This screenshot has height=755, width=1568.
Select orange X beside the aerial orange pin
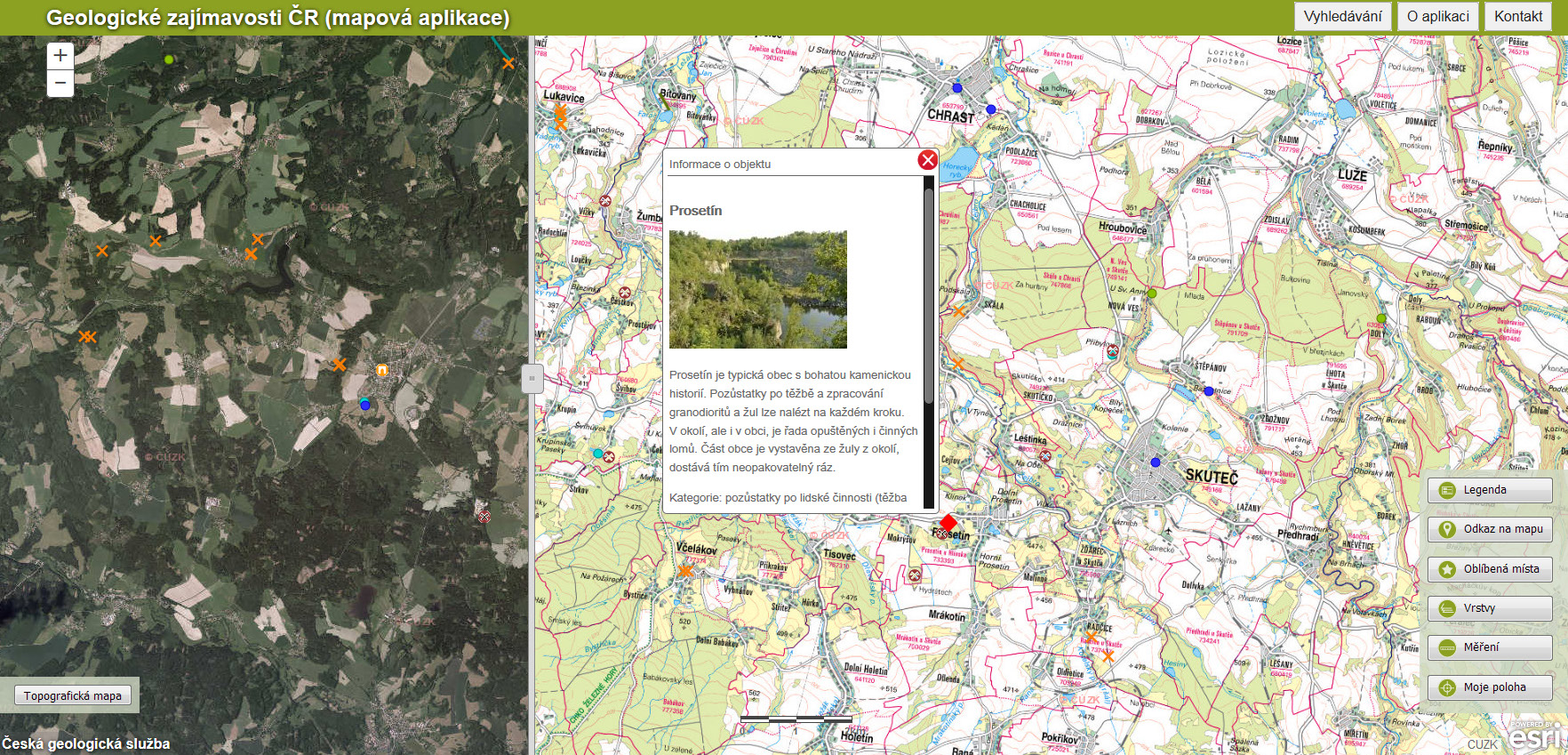(x=340, y=365)
